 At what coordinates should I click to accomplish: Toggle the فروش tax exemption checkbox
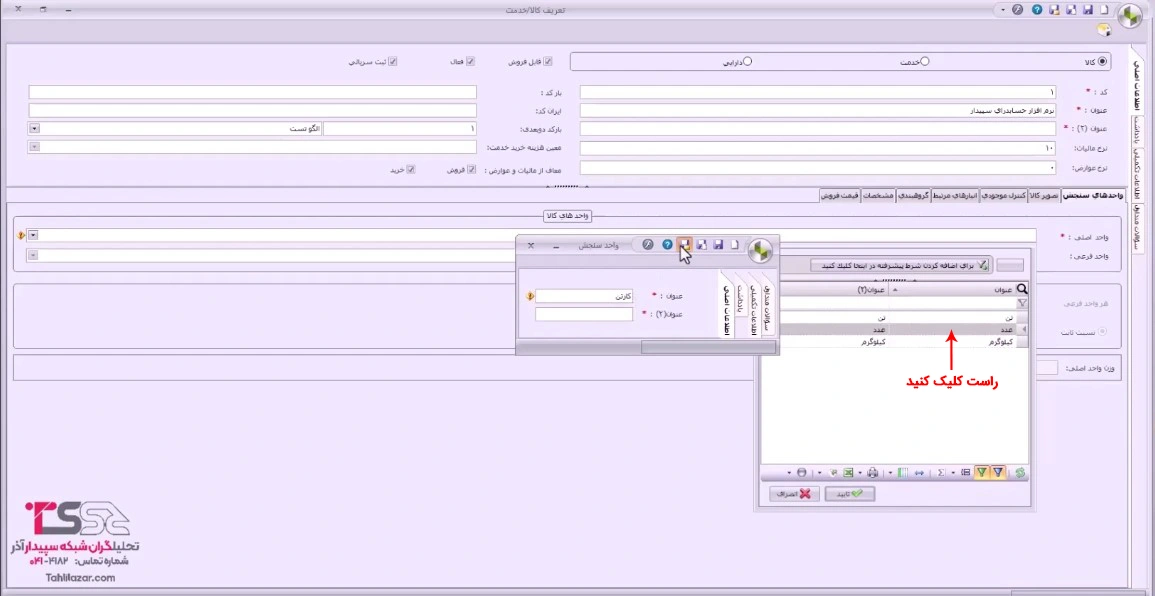tap(470, 169)
